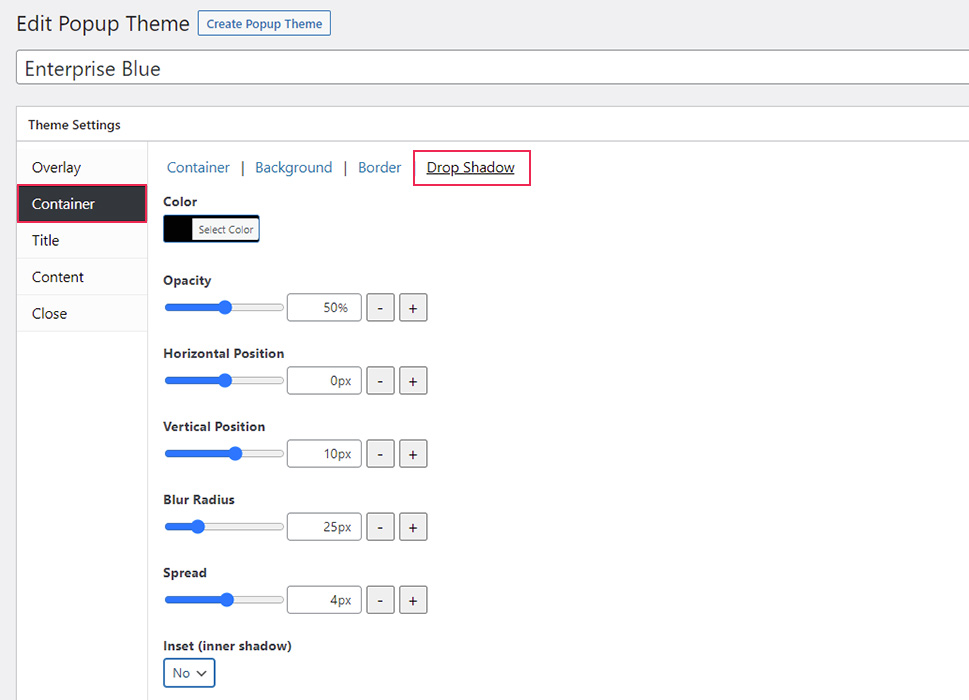Switch to the Container sub-tab
The height and width of the screenshot is (700, 969).
tap(197, 167)
